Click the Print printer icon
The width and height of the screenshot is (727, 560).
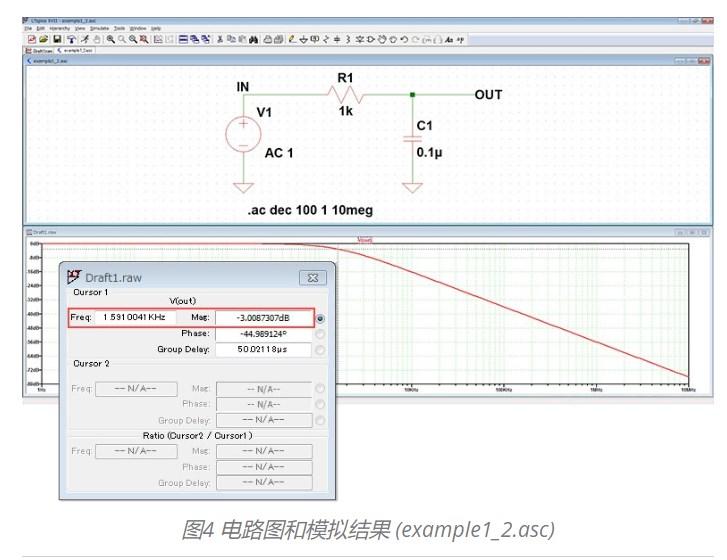click(268, 39)
